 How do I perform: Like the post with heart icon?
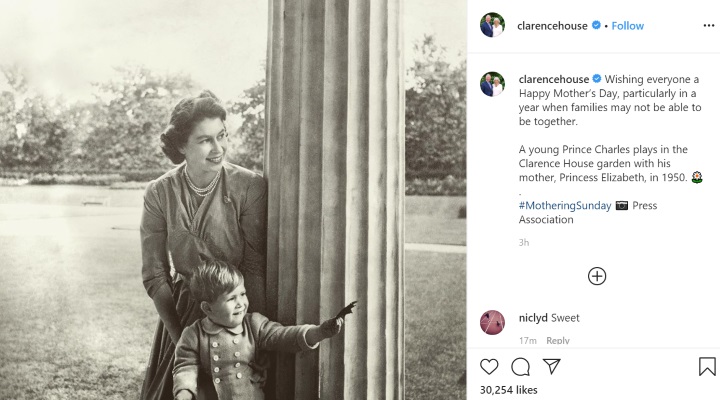(489, 366)
